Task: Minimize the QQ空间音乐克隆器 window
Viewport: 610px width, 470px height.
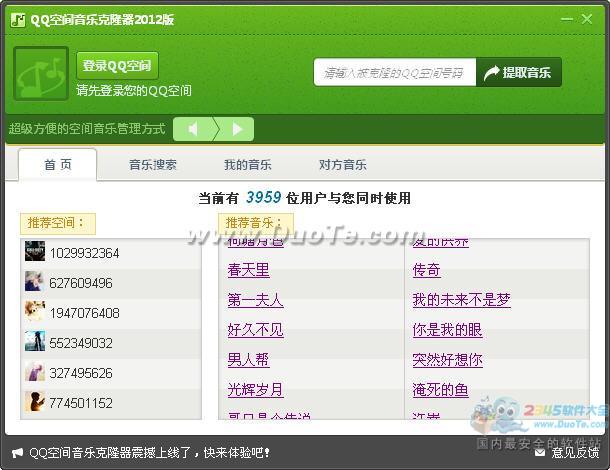Action: 567,19
